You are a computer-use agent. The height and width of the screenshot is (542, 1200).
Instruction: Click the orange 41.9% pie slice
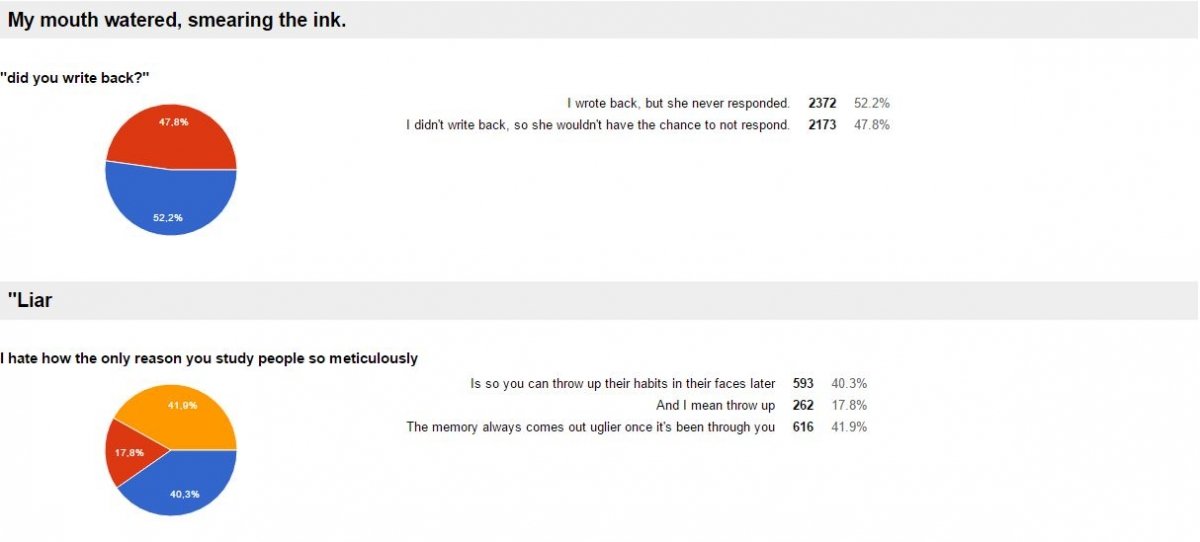(182, 415)
